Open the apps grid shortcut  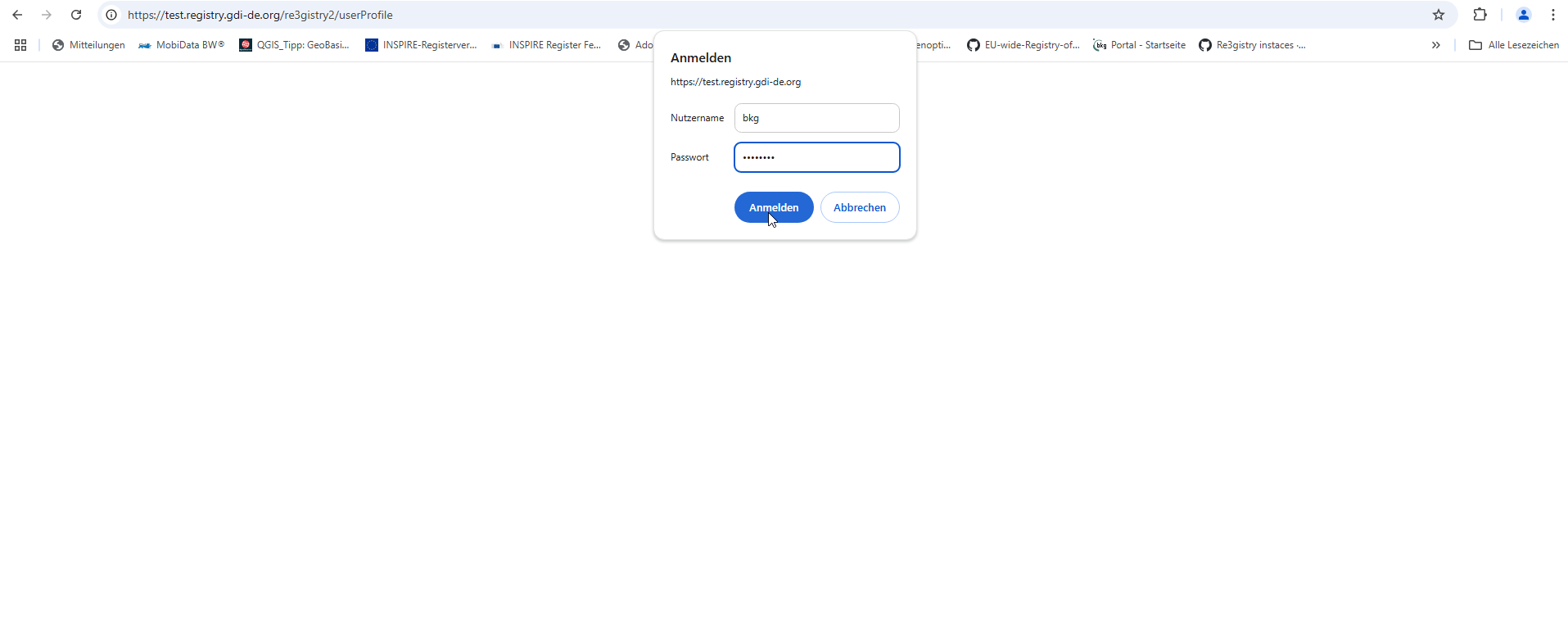(20, 45)
